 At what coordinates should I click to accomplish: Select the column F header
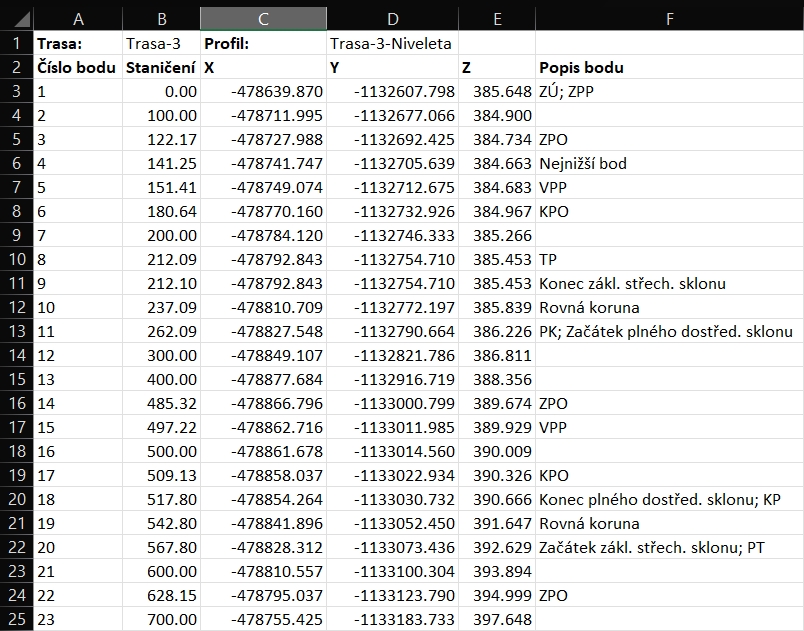tap(669, 18)
